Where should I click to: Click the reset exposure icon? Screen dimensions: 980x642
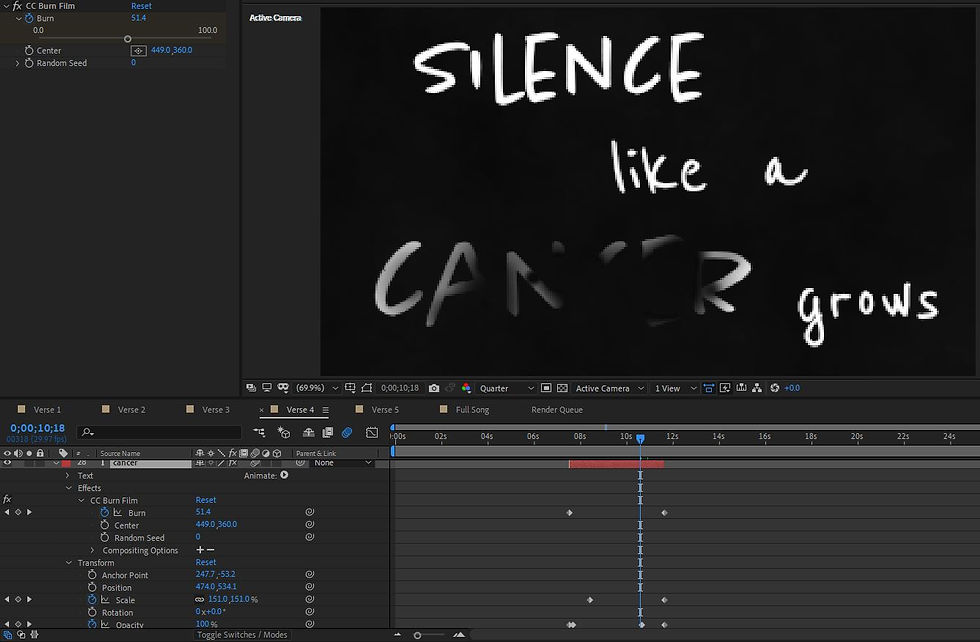tap(775, 388)
